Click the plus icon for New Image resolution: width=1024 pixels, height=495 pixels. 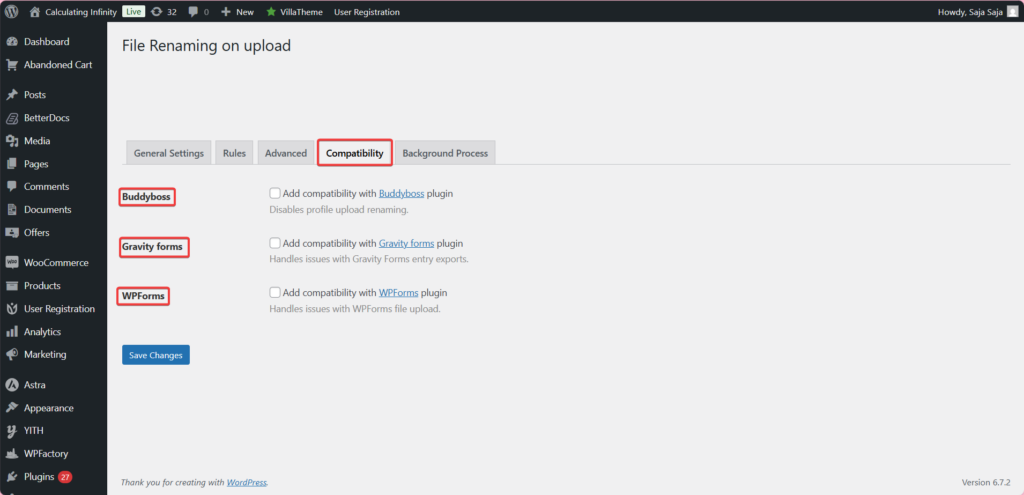226,12
